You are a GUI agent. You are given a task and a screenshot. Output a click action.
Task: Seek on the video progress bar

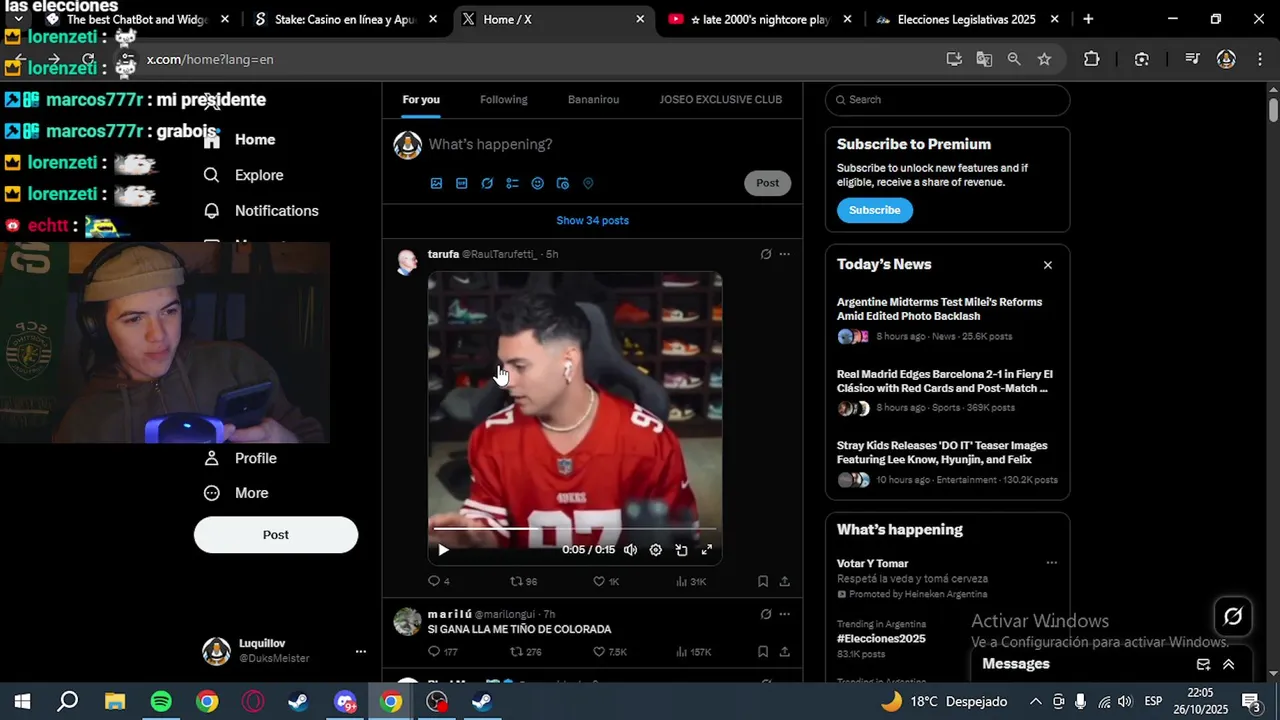point(575,528)
